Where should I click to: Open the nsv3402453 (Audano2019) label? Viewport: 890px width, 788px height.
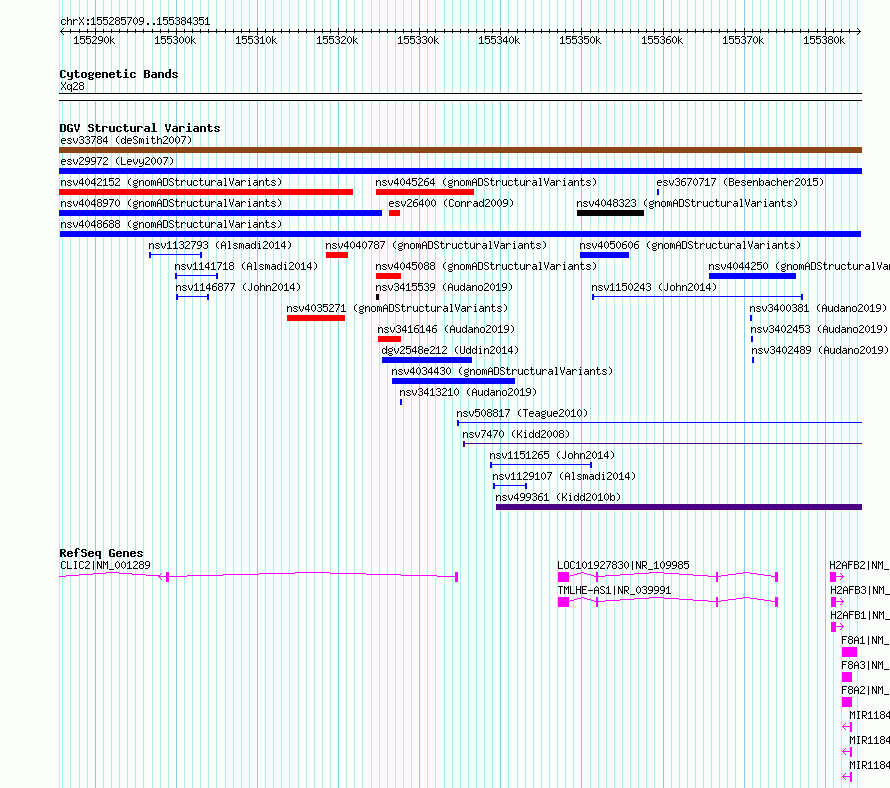click(819, 329)
